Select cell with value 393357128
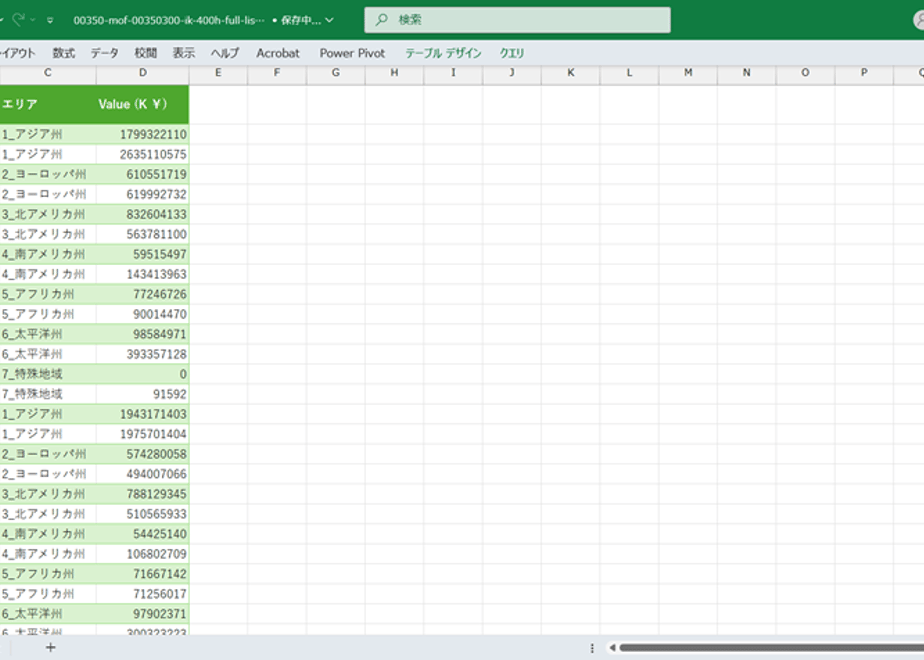Viewport: 924px width, 660px height. 143,354
